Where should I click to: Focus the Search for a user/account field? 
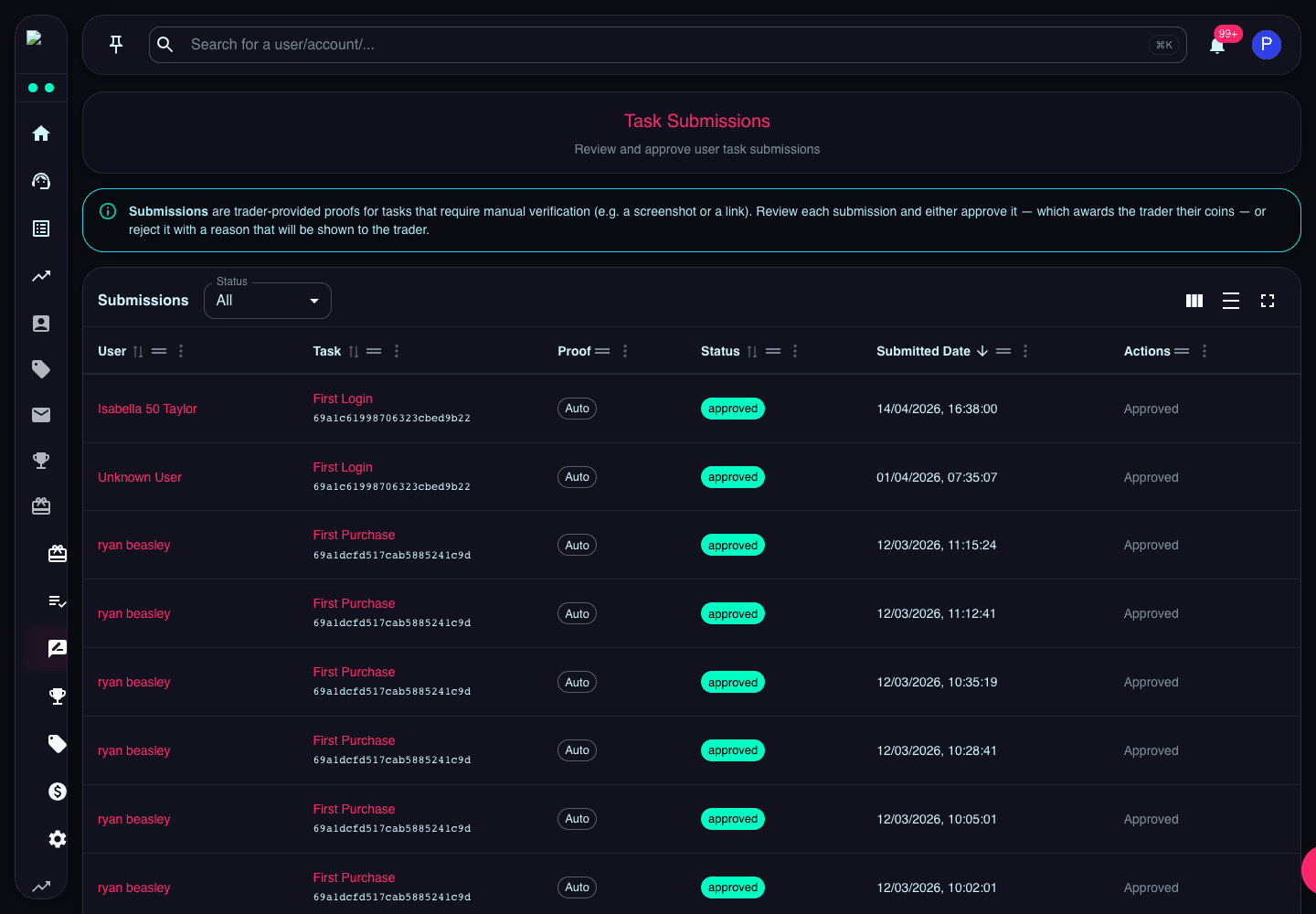coord(668,45)
